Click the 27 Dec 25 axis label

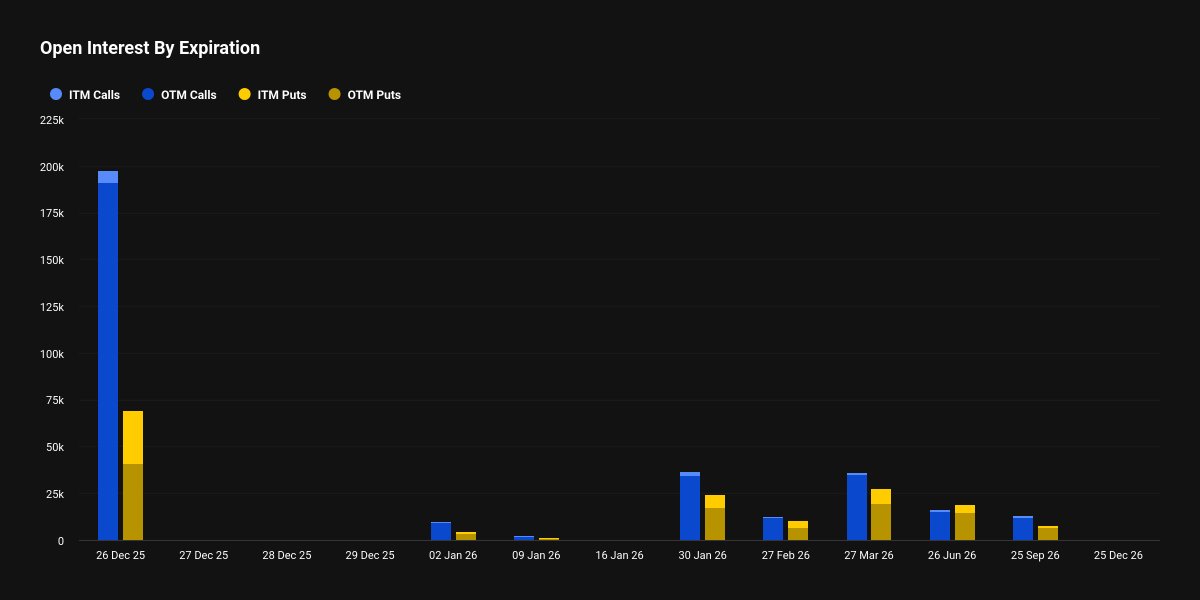(203, 555)
